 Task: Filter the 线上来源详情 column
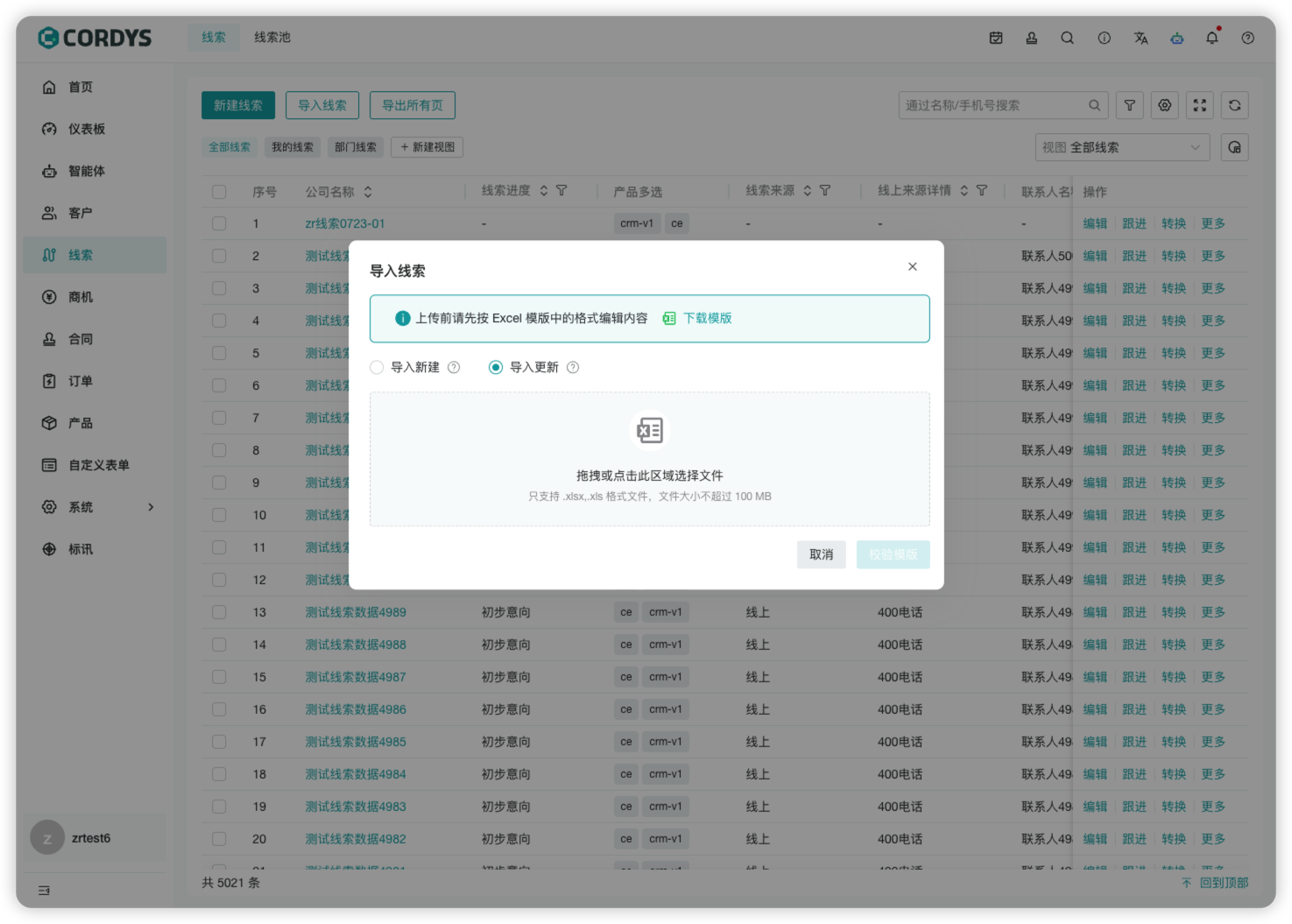pos(982,190)
